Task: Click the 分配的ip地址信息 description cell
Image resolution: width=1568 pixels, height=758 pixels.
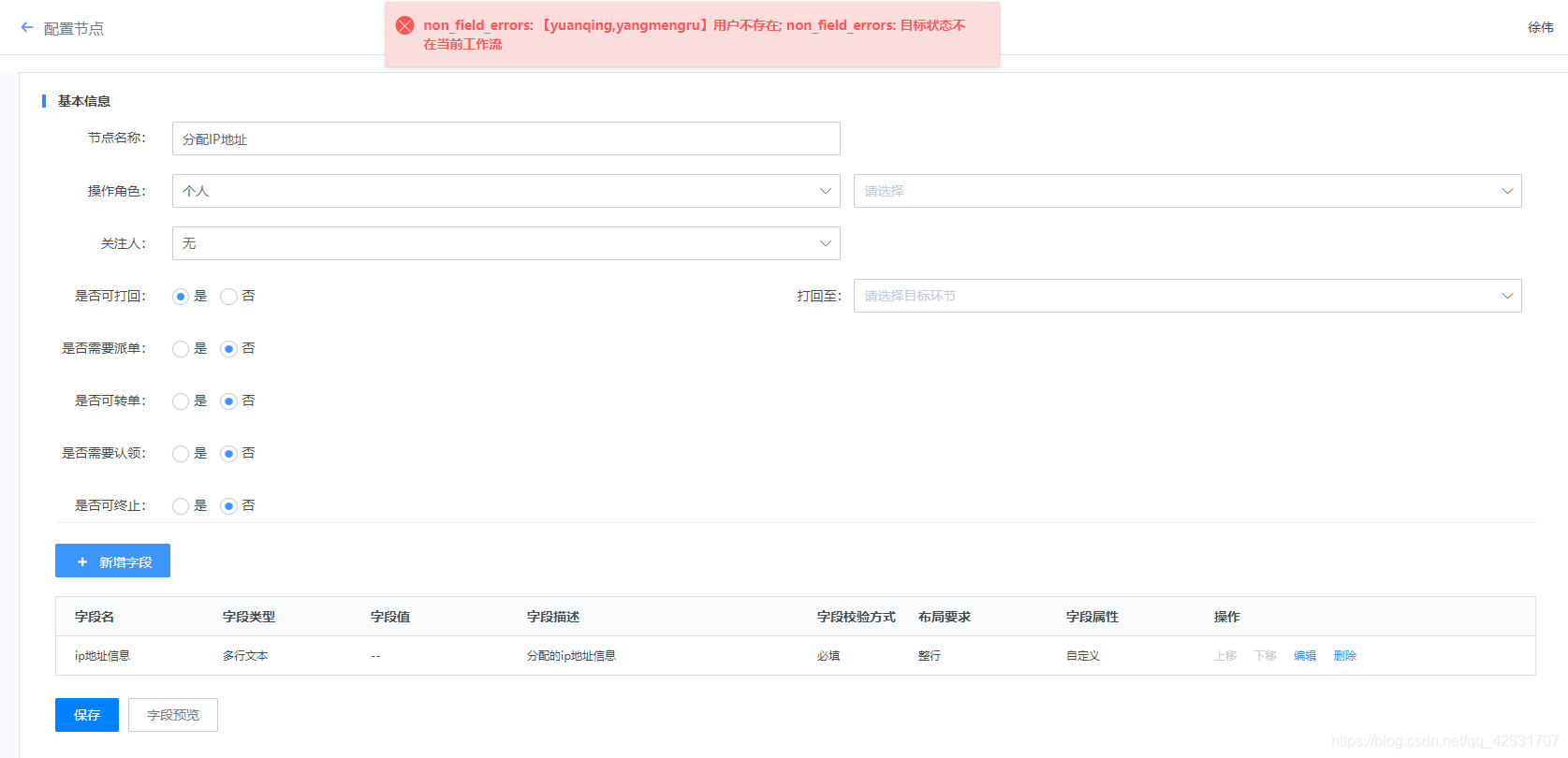Action: click(x=571, y=656)
